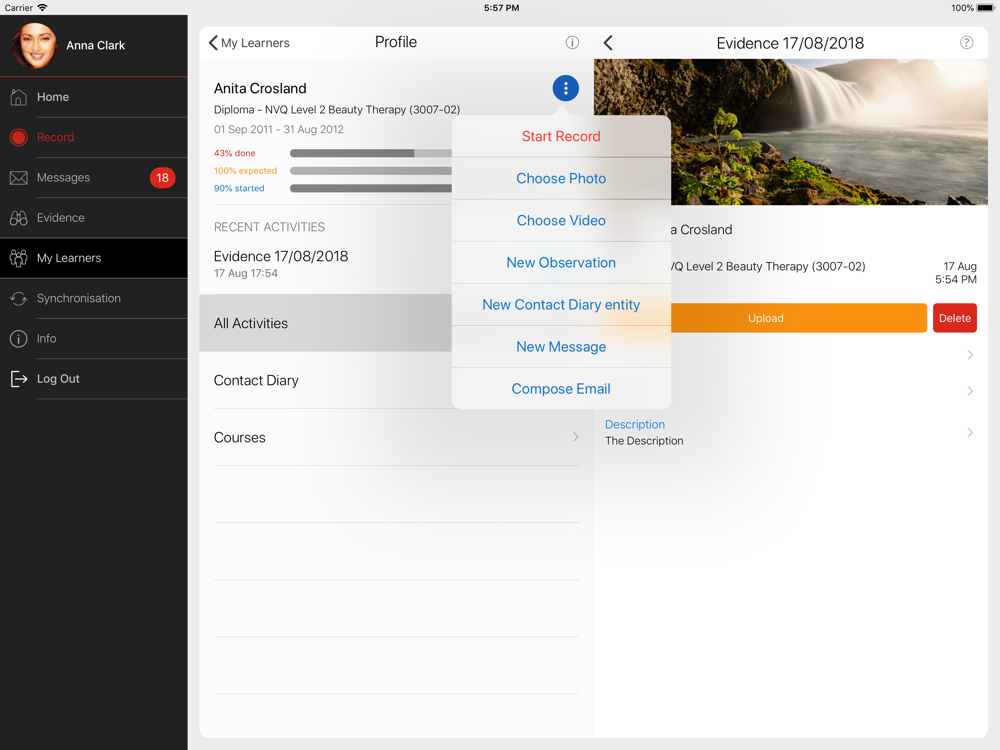Go back to My Learners

249,43
